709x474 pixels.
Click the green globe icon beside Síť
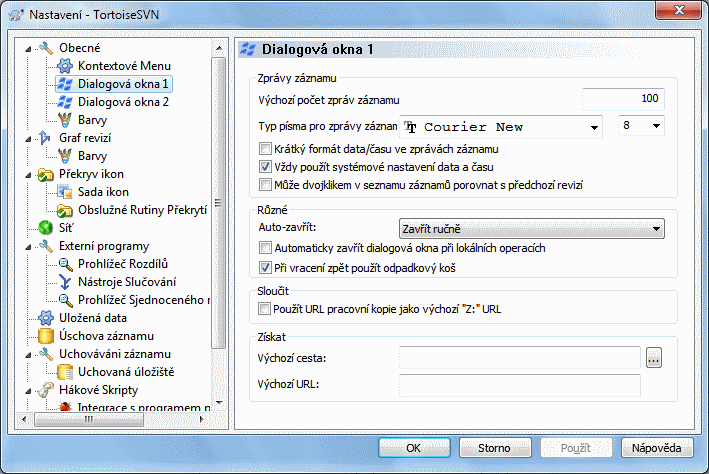(46, 228)
